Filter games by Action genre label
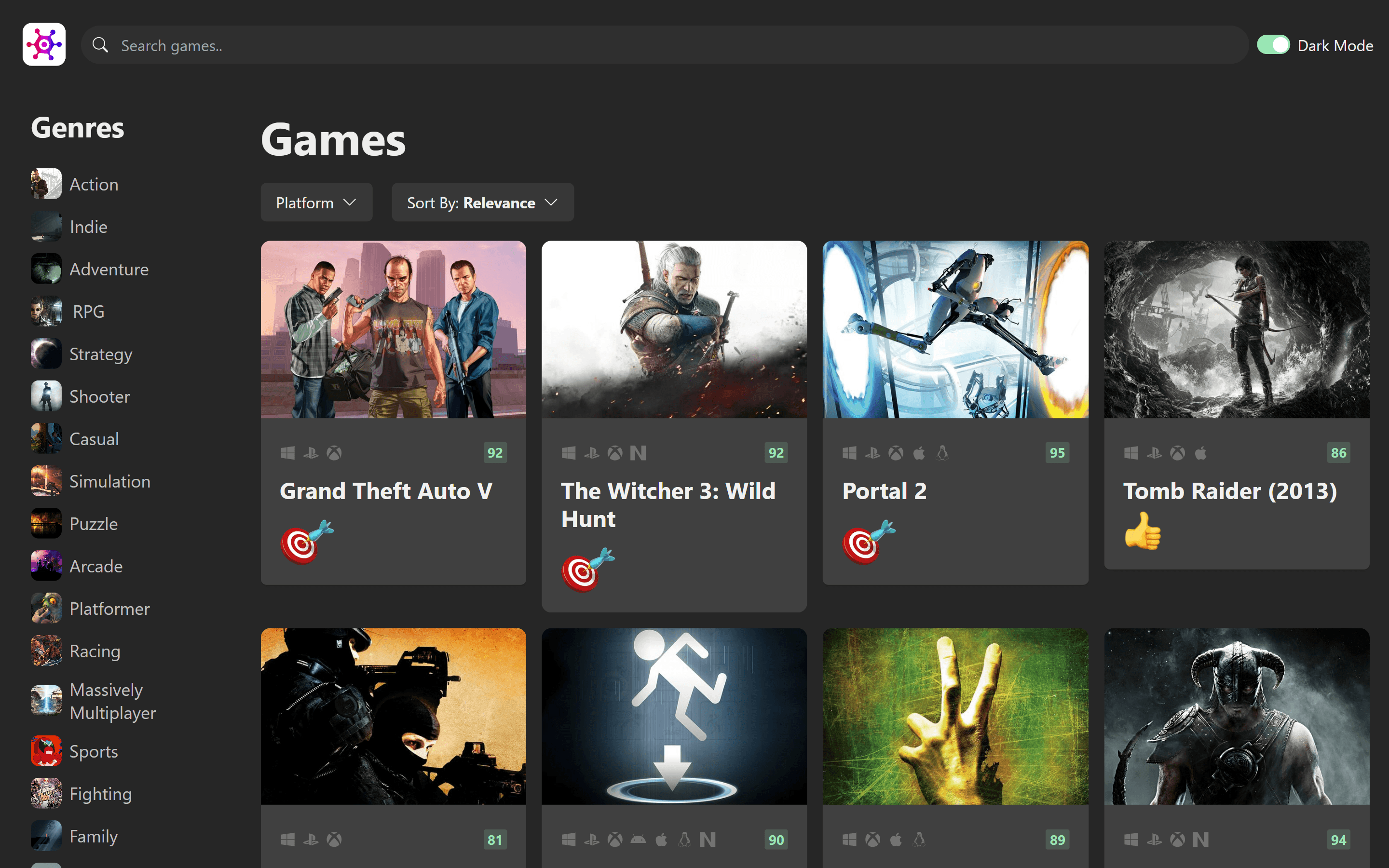 94,184
